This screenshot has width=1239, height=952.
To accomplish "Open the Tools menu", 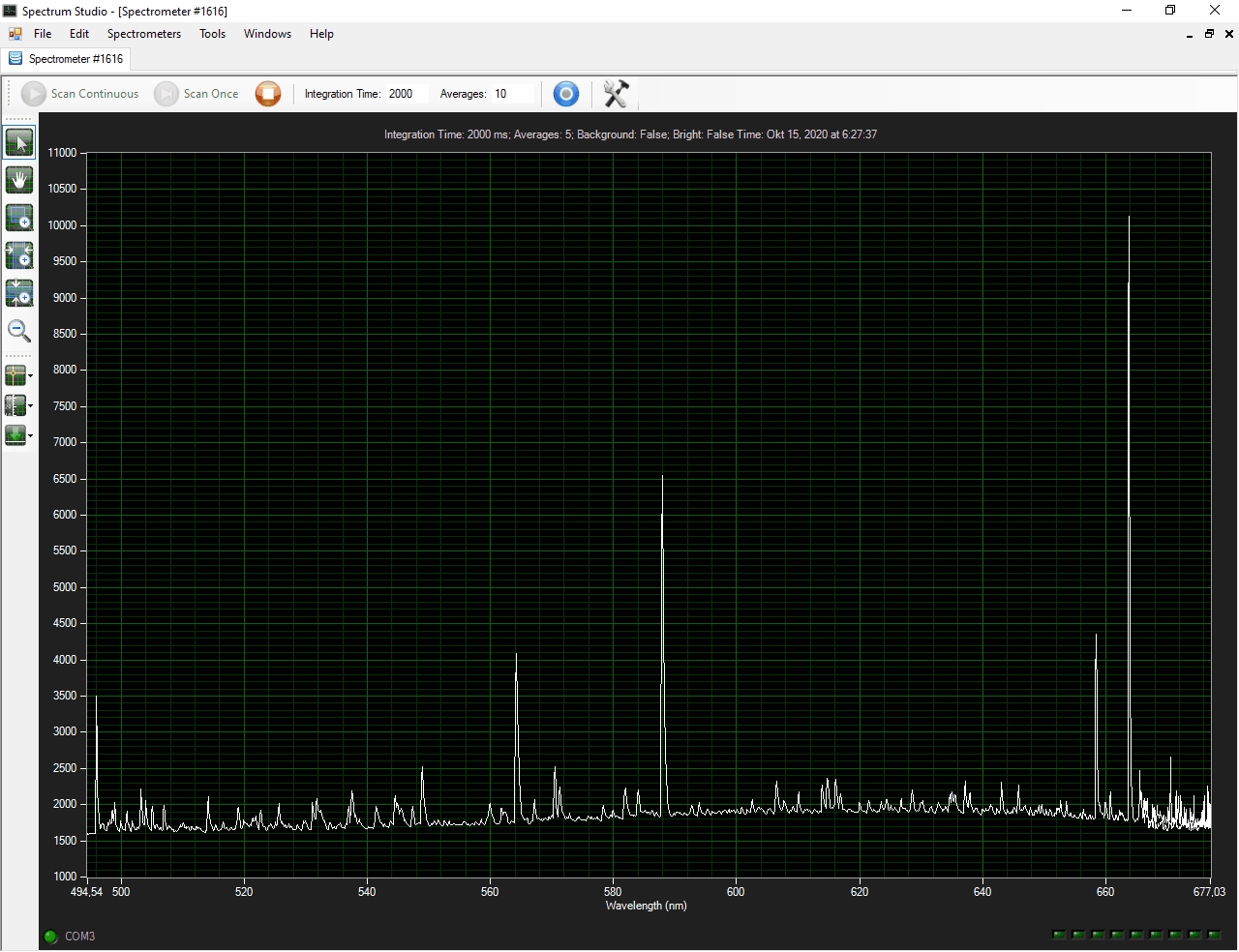I will pyautogui.click(x=212, y=34).
